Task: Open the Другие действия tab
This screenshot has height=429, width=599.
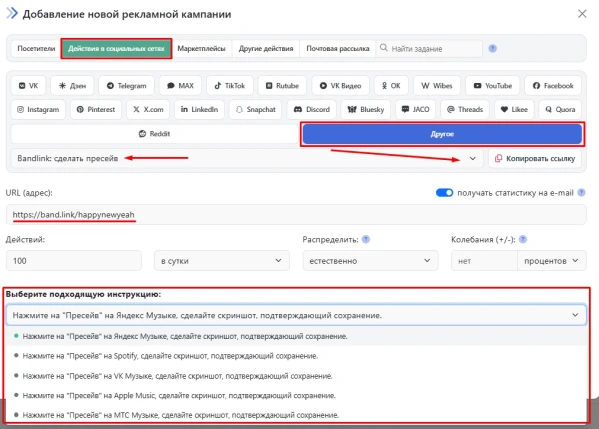Action: pos(266,49)
